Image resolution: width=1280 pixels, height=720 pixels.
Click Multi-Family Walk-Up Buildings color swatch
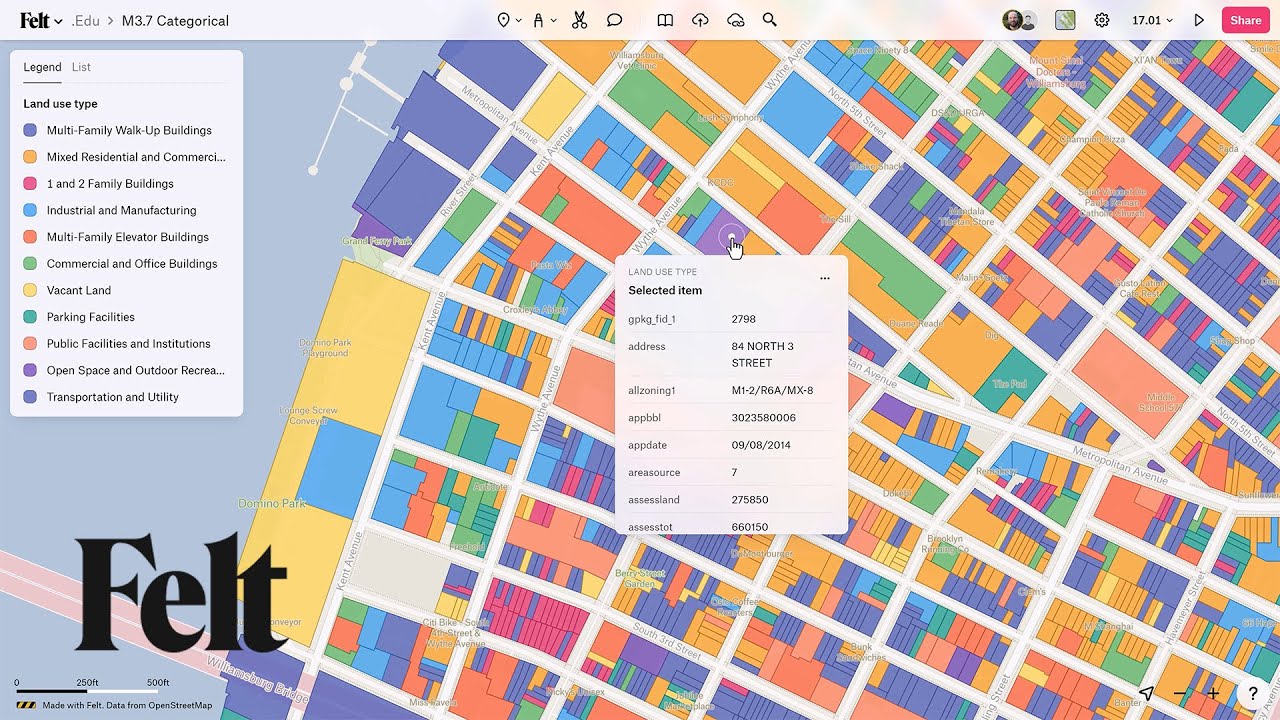[x=30, y=130]
